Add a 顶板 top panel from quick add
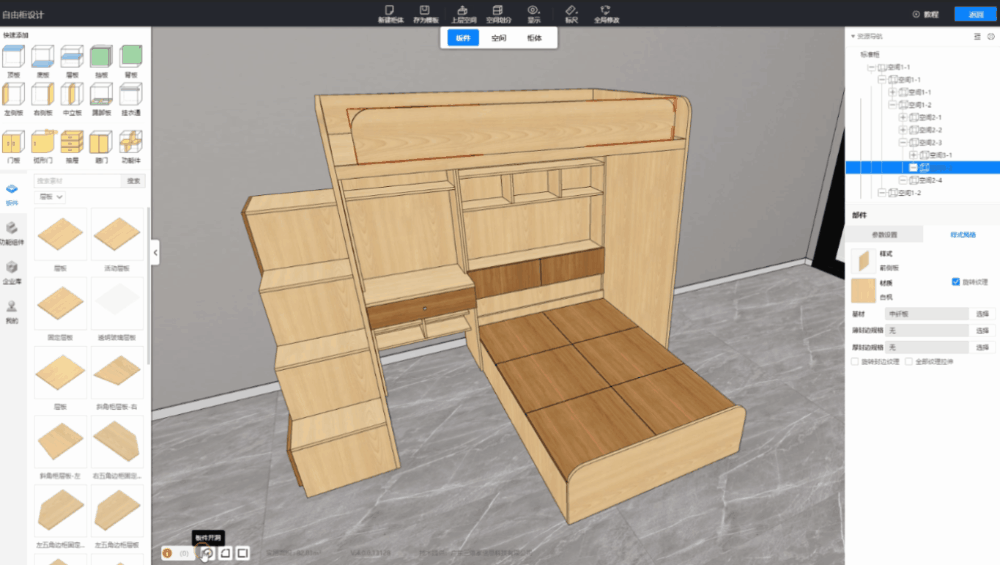Screen dimensions: 1000x565 (14, 58)
